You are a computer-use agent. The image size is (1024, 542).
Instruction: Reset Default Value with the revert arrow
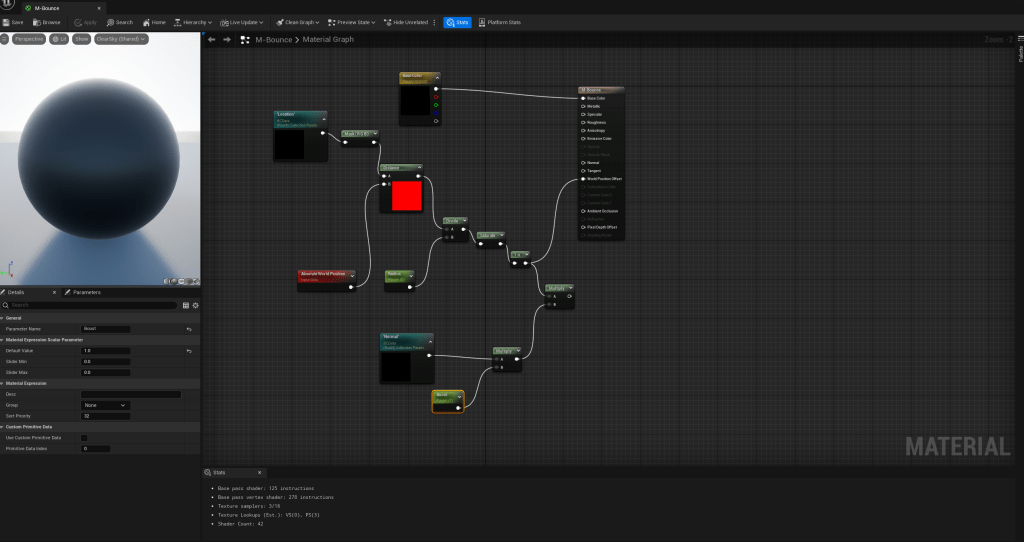click(189, 351)
